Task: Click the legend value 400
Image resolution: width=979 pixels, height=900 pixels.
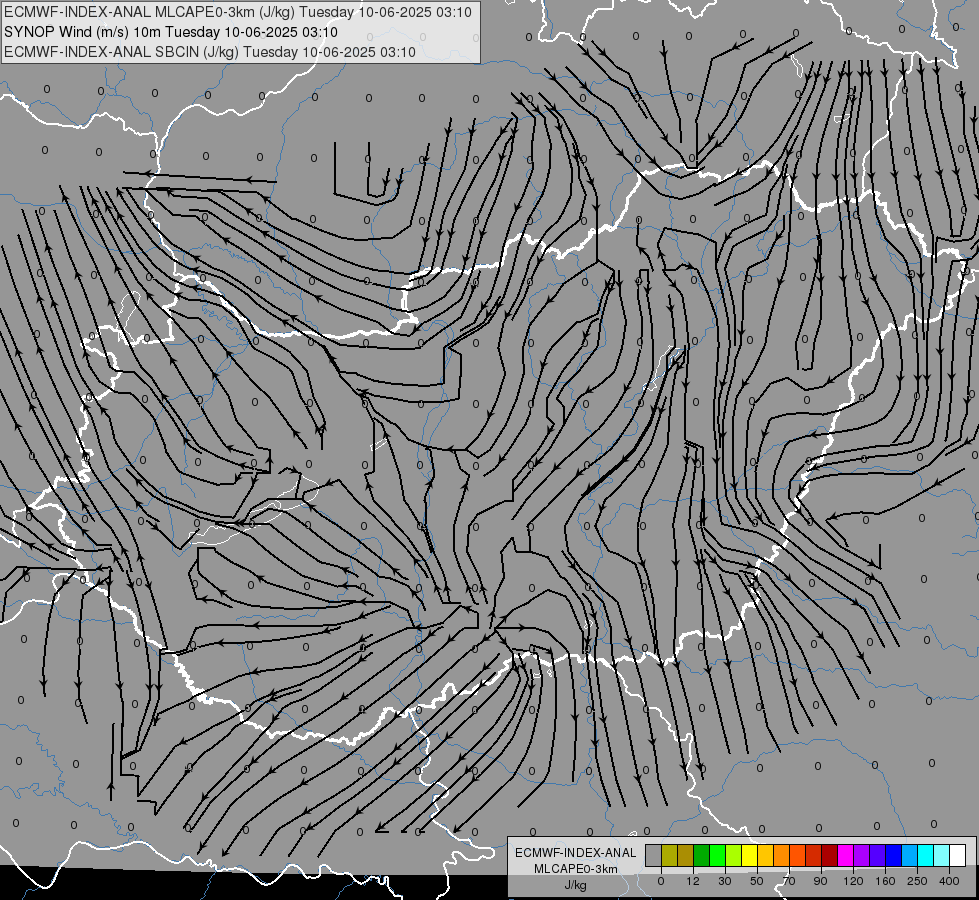Action: (x=949, y=881)
